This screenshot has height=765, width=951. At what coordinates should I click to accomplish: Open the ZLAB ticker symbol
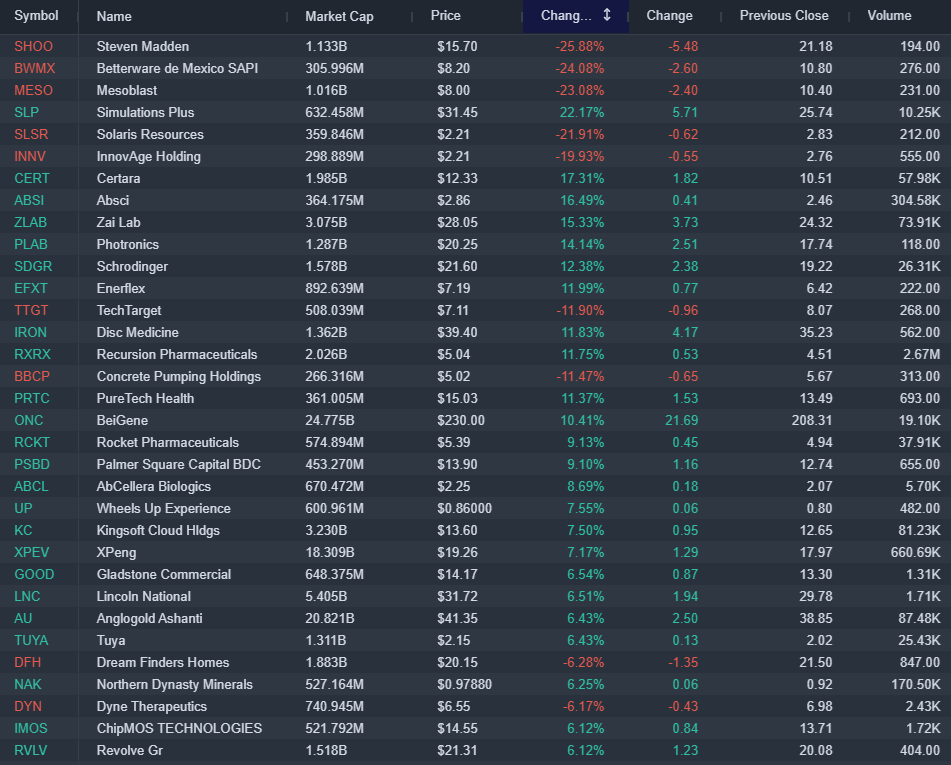[x=30, y=222]
